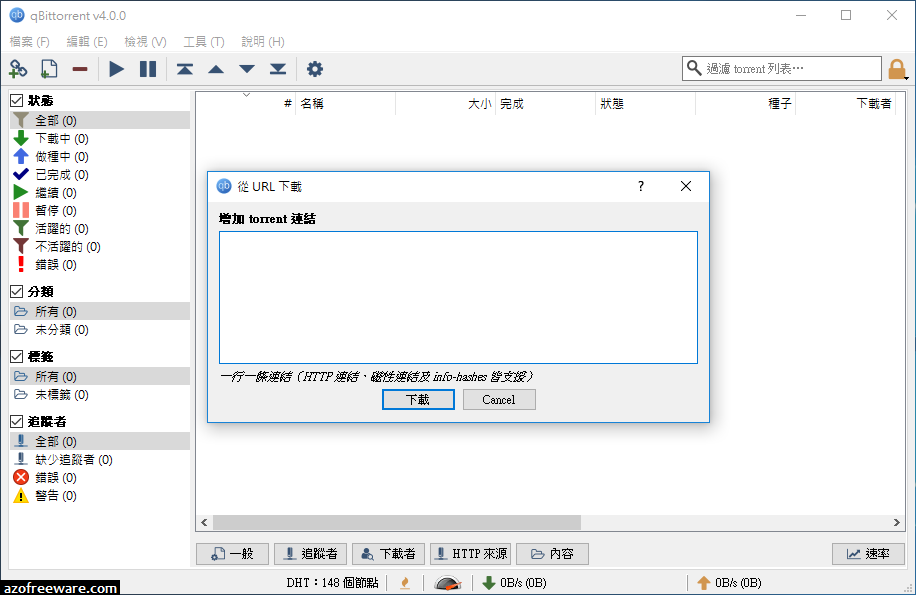Open qBittorrent options via gear icon
Viewport: 916px width, 595px height.
(x=315, y=68)
